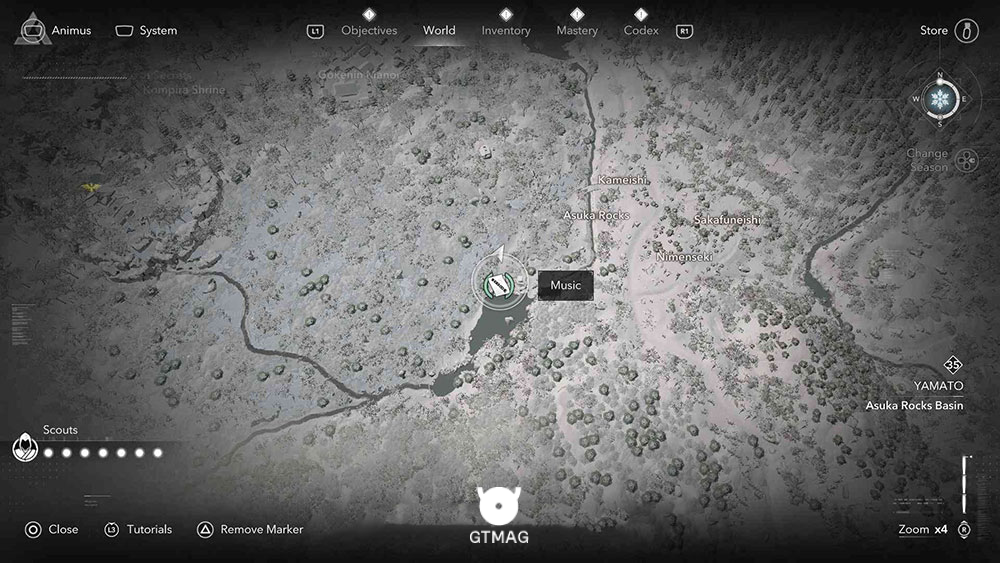The width and height of the screenshot is (1000, 563).
Task: Click the Scouts emblem icon
Action: (x=25, y=447)
